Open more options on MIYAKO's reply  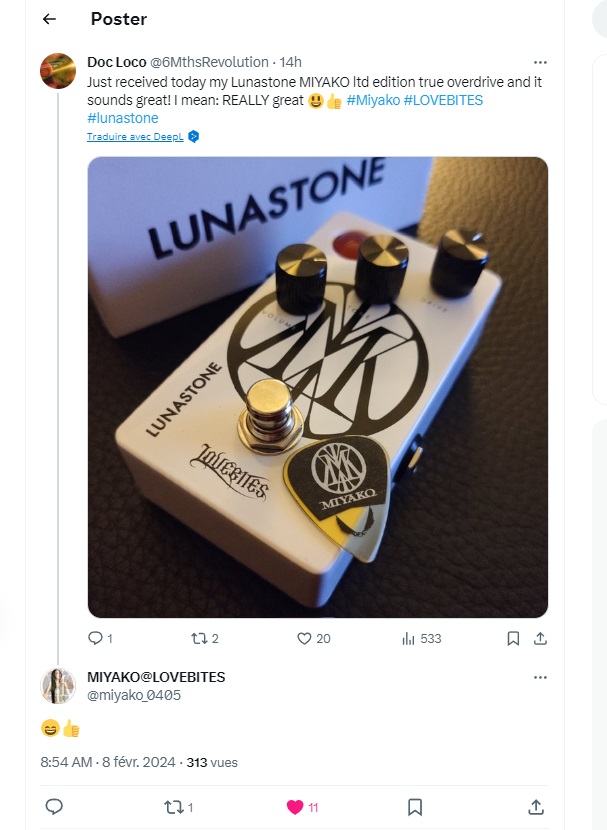tap(540, 677)
